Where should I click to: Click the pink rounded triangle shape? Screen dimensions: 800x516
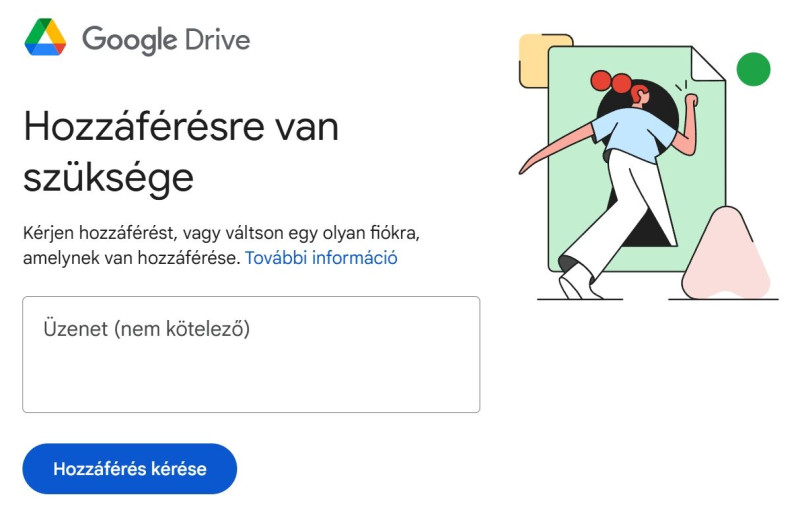pyautogui.click(x=726, y=255)
